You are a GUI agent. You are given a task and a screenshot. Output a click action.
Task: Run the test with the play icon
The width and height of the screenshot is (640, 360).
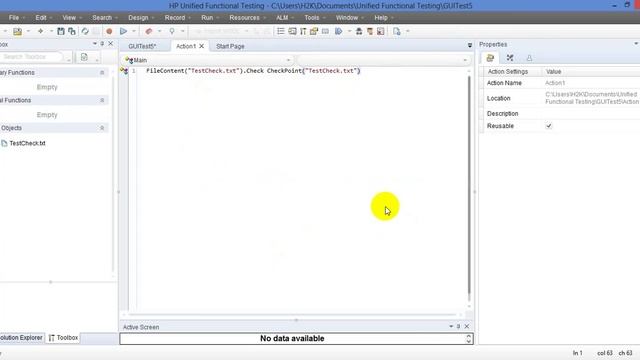(123, 31)
